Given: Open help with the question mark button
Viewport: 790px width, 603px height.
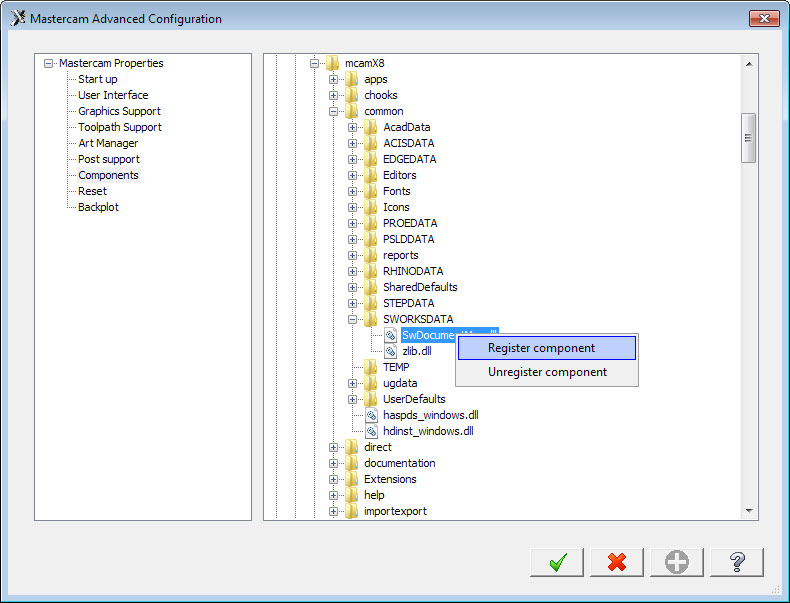Looking at the screenshot, I should [737, 562].
